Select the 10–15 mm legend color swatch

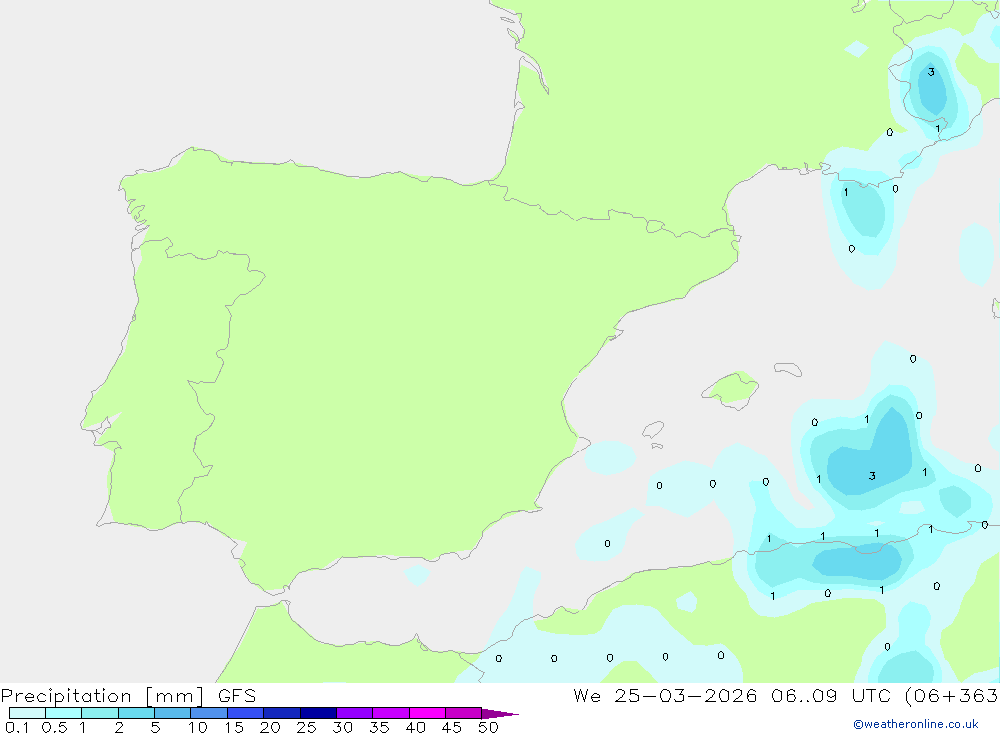(209, 713)
